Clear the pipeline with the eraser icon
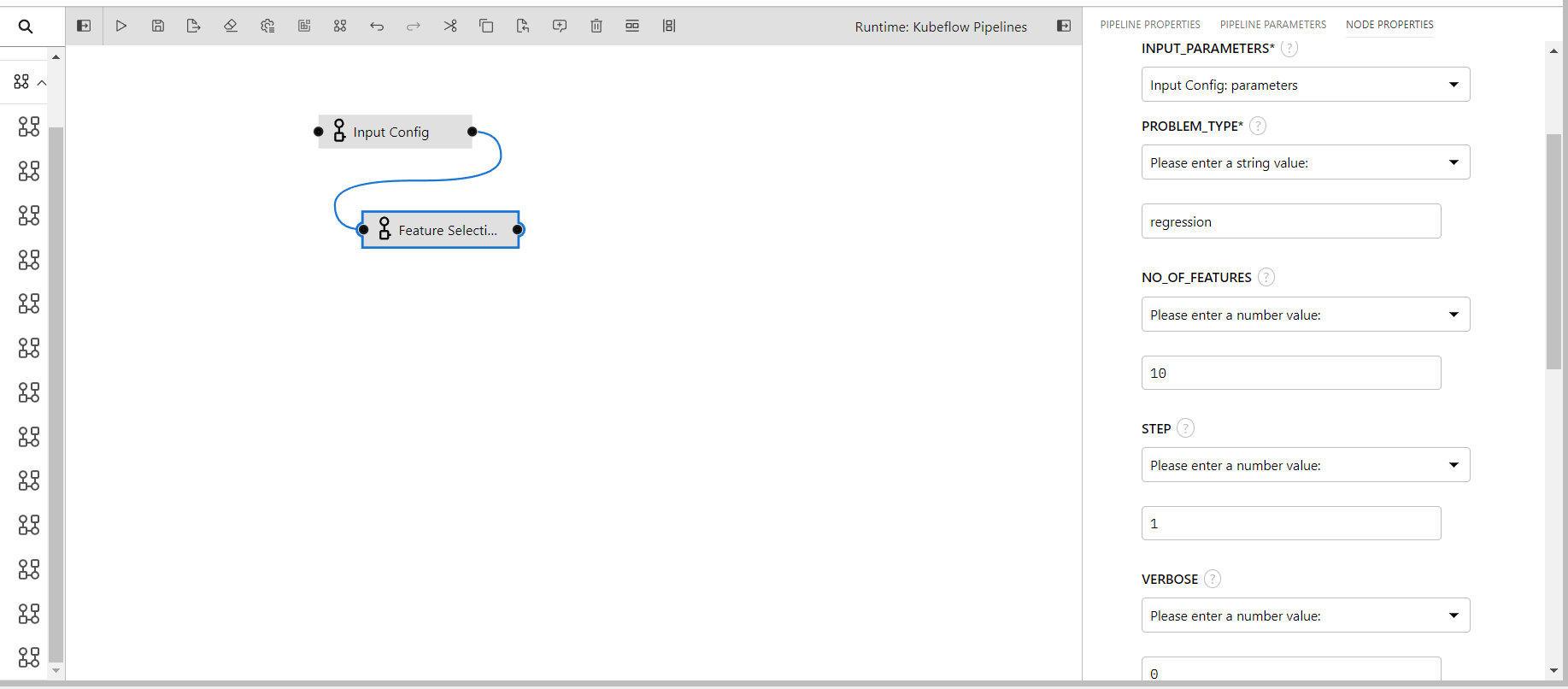The width and height of the screenshot is (1568, 689). coord(231,26)
